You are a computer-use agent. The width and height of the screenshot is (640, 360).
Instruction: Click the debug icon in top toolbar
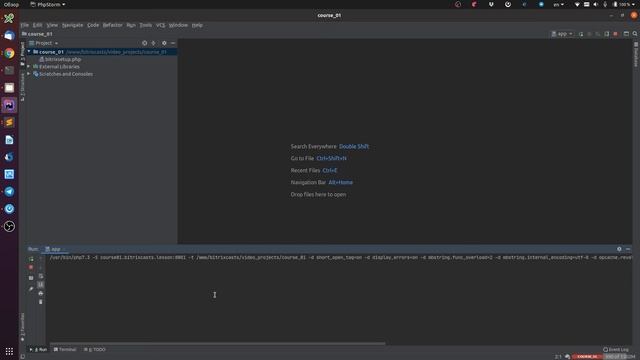[589, 34]
